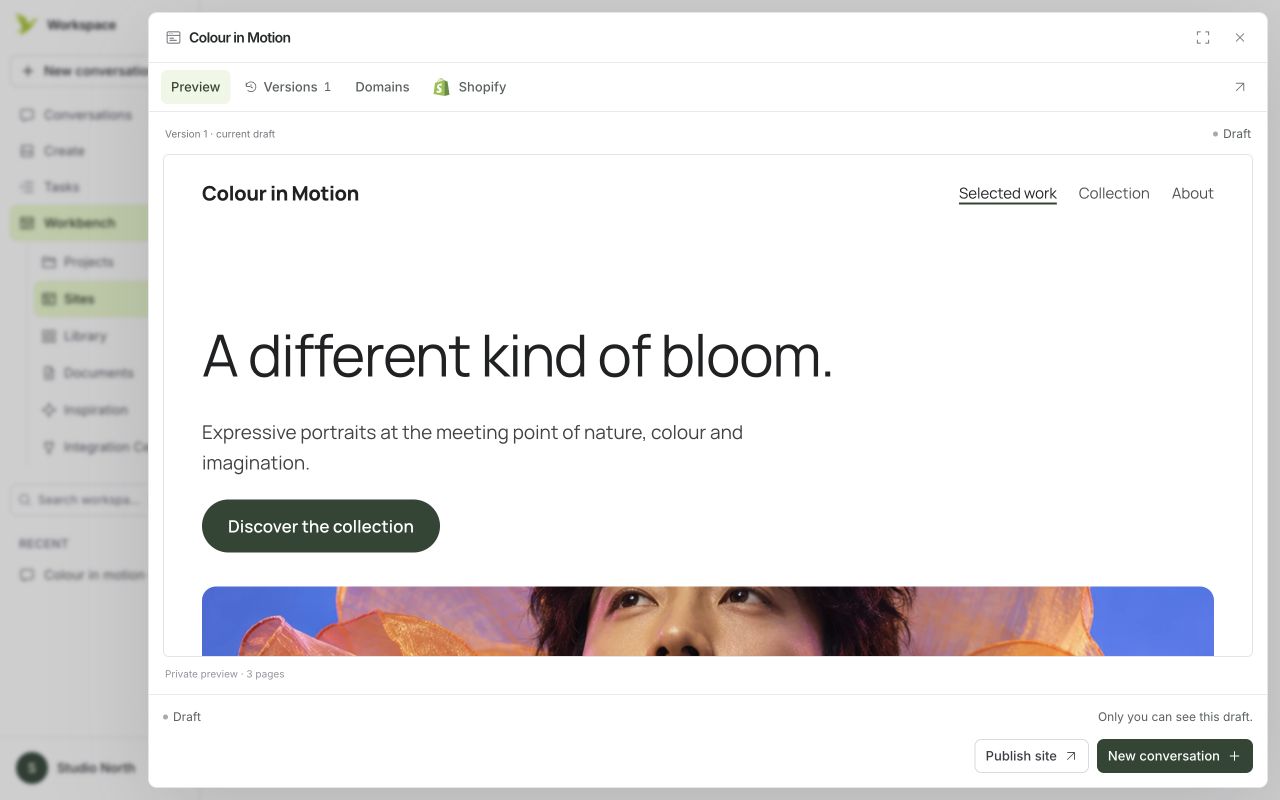Screen dimensions: 1280x800
Task: Click Discover the collection button
Action: [321, 526]
